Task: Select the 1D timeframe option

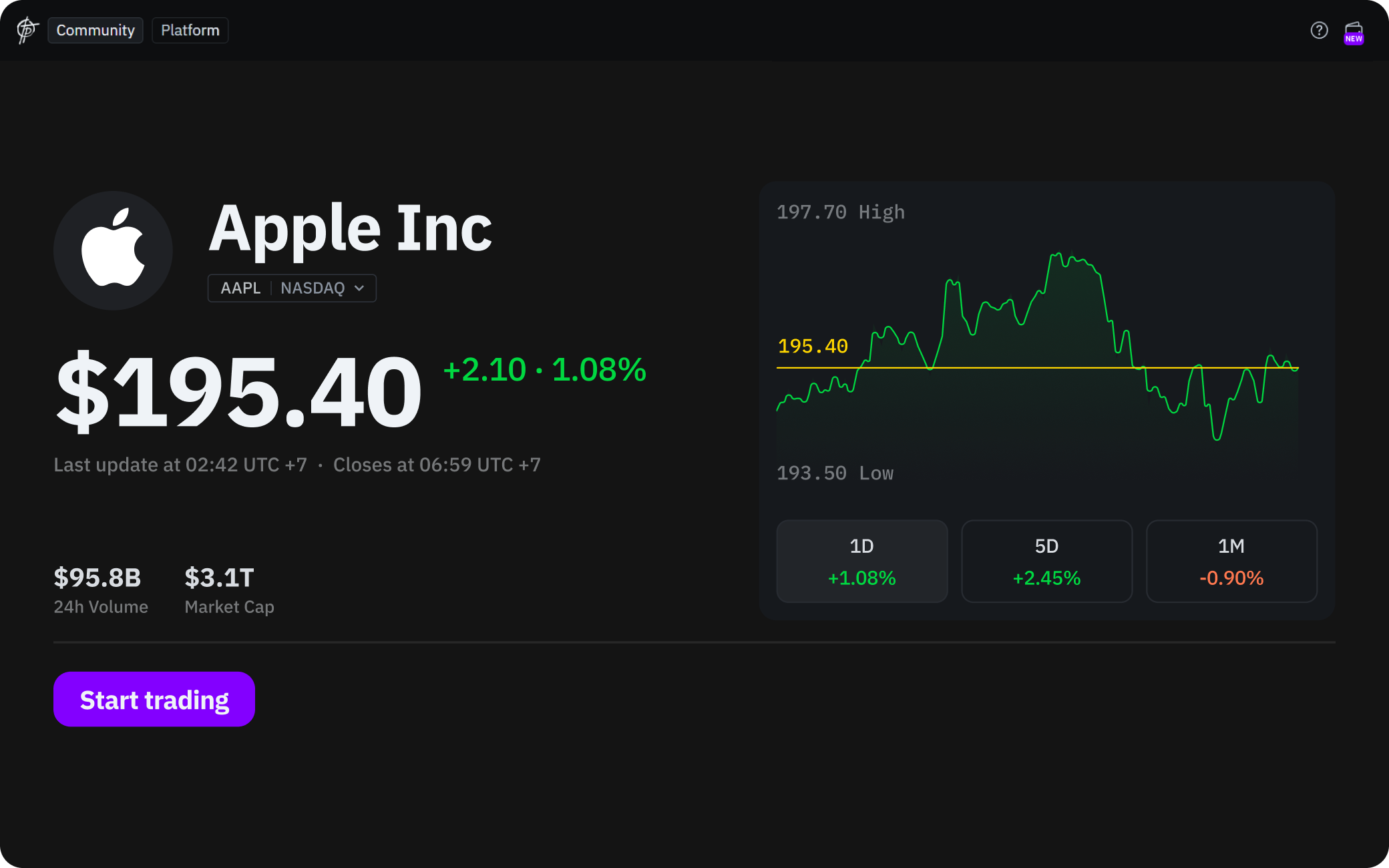Action: point(861,561)
